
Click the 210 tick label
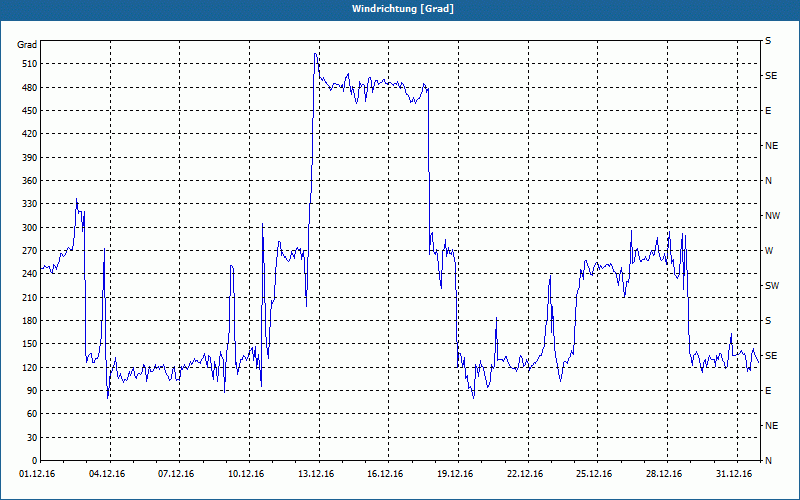click(30, 297)
